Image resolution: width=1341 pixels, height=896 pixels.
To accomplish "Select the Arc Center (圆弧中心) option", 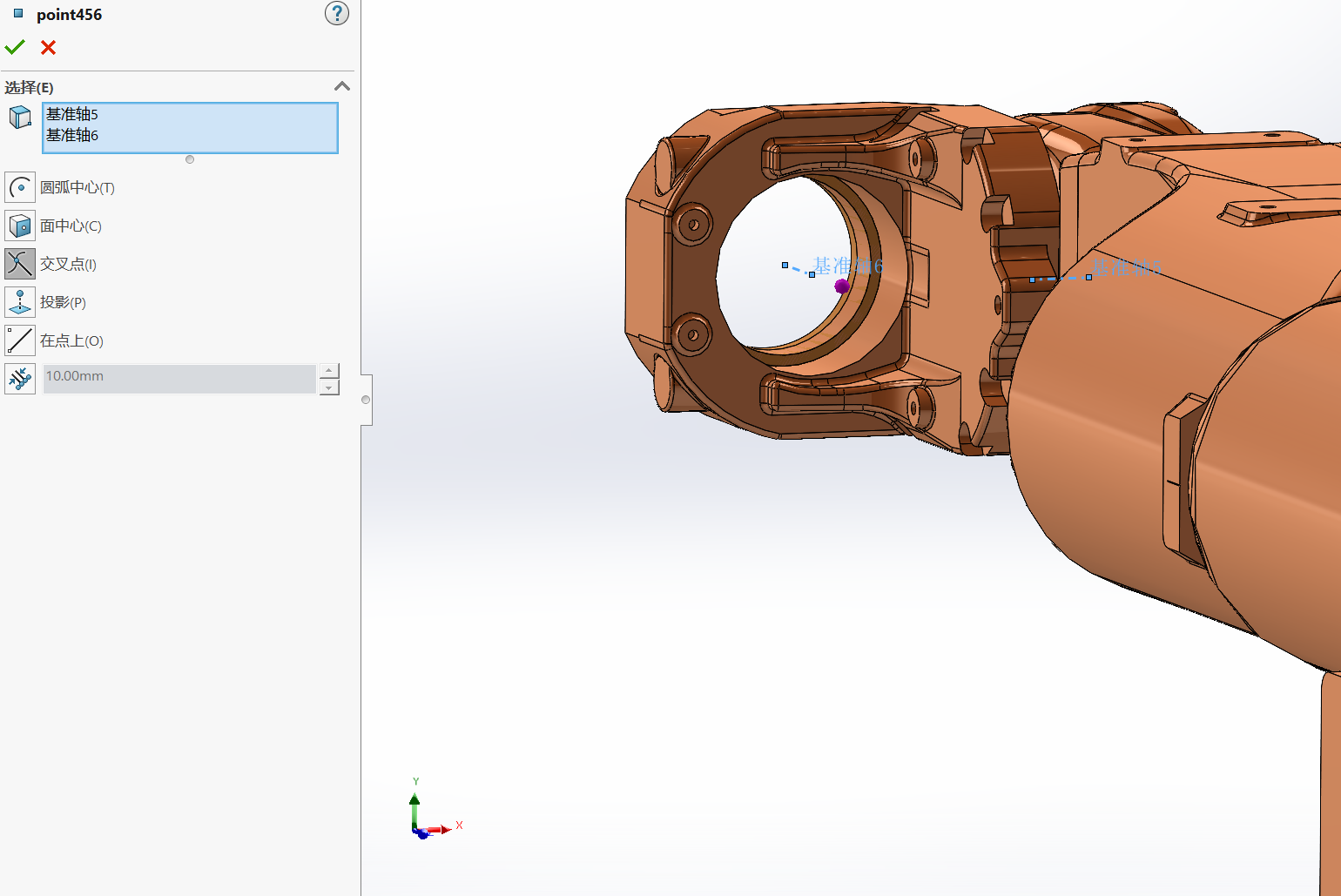I will 20,187.
